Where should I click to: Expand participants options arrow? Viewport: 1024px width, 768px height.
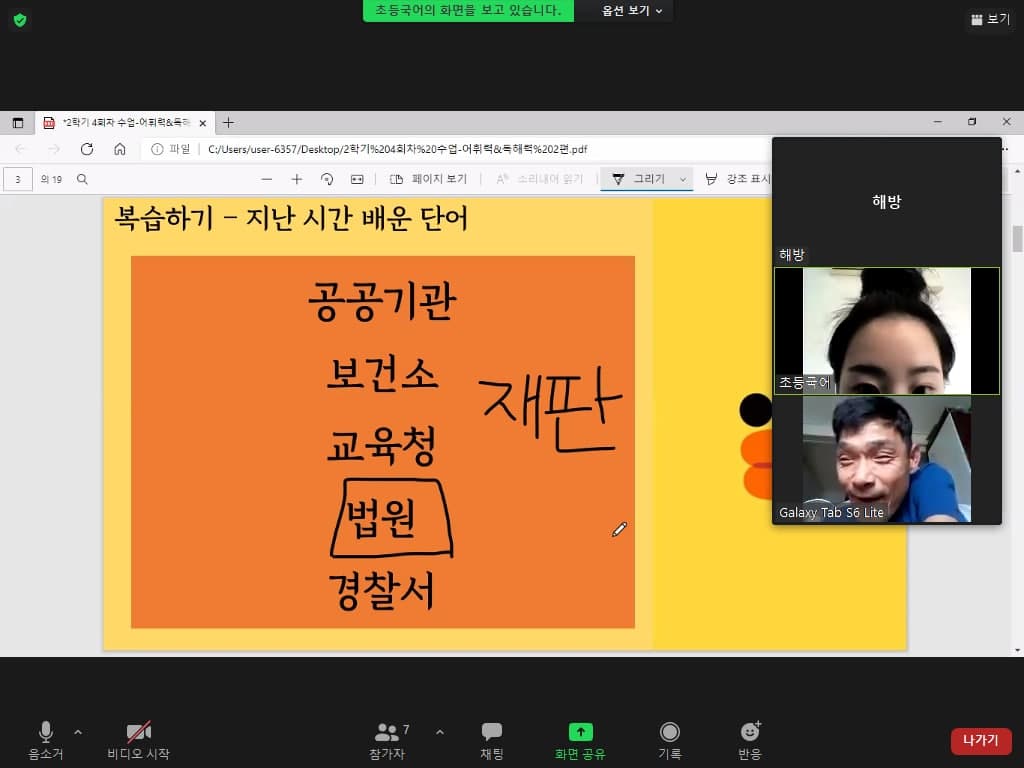(x=440, y=732)
